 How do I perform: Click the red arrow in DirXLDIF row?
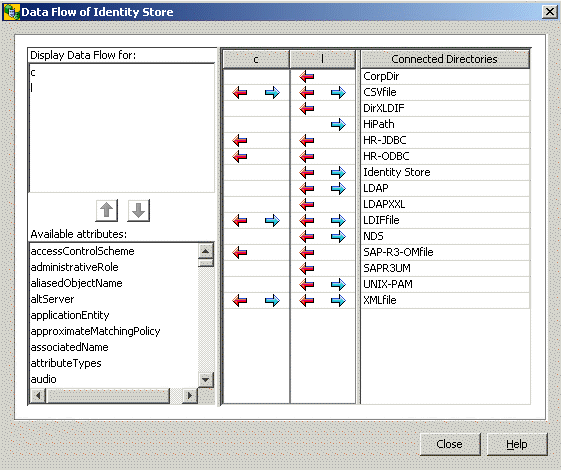[x=307, y=108]
